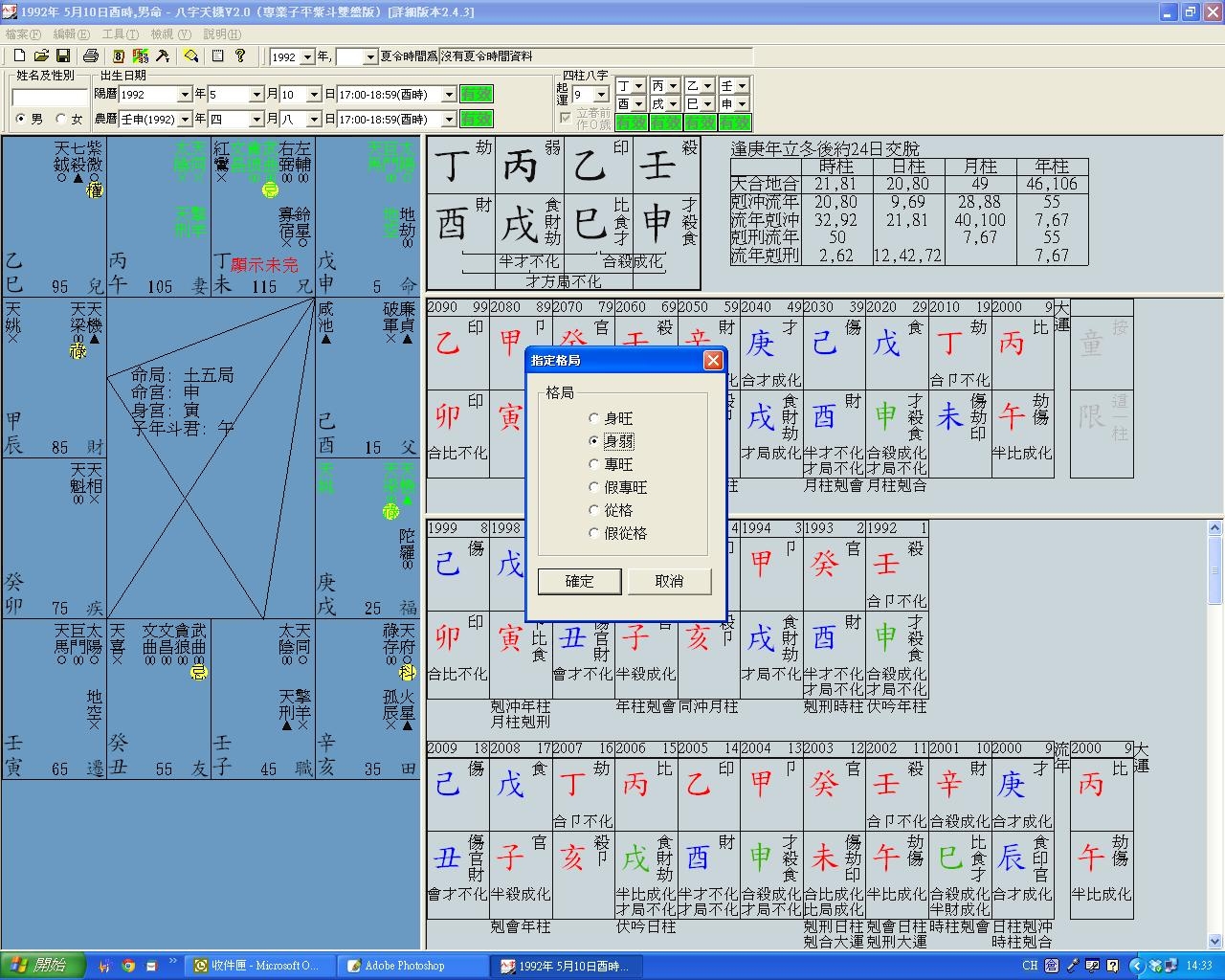This screenshot has height=980, width=1225.
Task: Click the 沒有夏令時間資料 text field
Action: pyautogui.click(x=596, y=56)
